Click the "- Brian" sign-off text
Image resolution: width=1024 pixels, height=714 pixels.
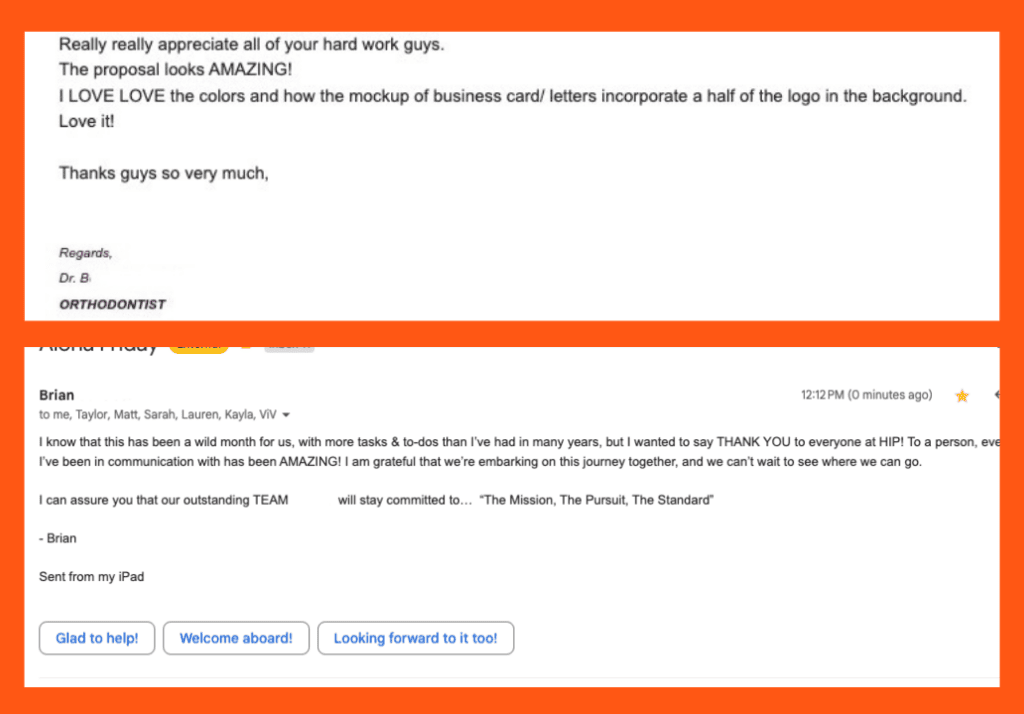(x=58, y=538)
